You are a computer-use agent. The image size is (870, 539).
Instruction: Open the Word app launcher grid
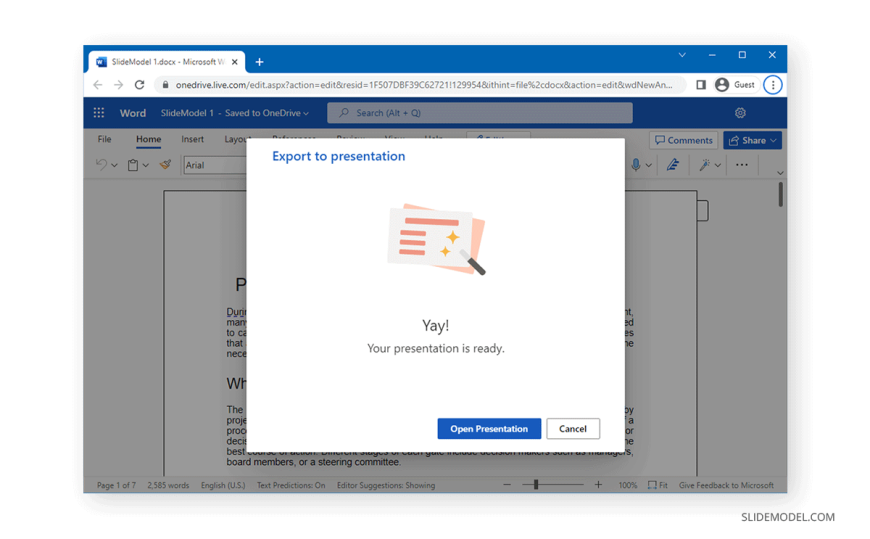(99, 113)
